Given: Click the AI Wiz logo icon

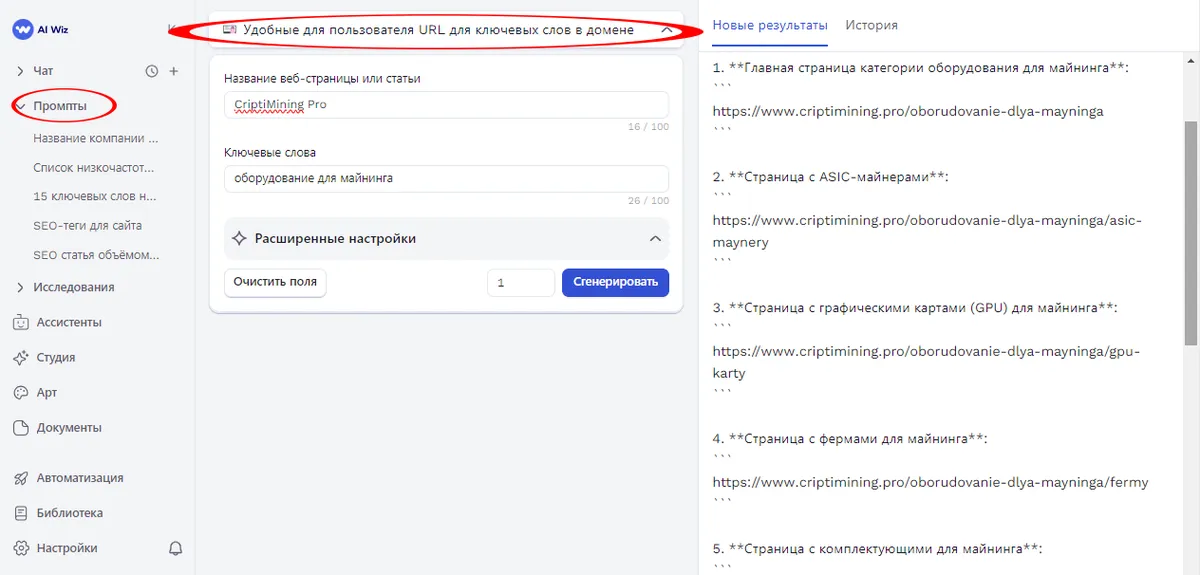Looking at the screenshot, I should (x=24, y=30).
